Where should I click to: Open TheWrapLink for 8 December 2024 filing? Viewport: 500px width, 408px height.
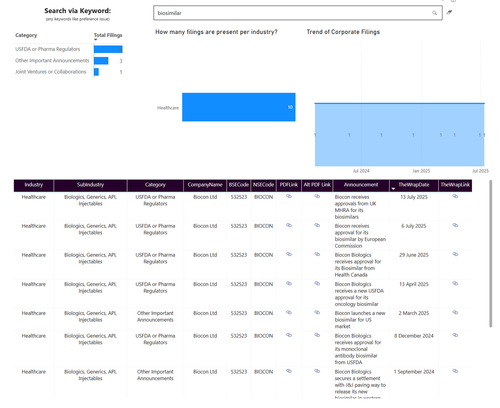pyautogui.click(x=455, y=335)
